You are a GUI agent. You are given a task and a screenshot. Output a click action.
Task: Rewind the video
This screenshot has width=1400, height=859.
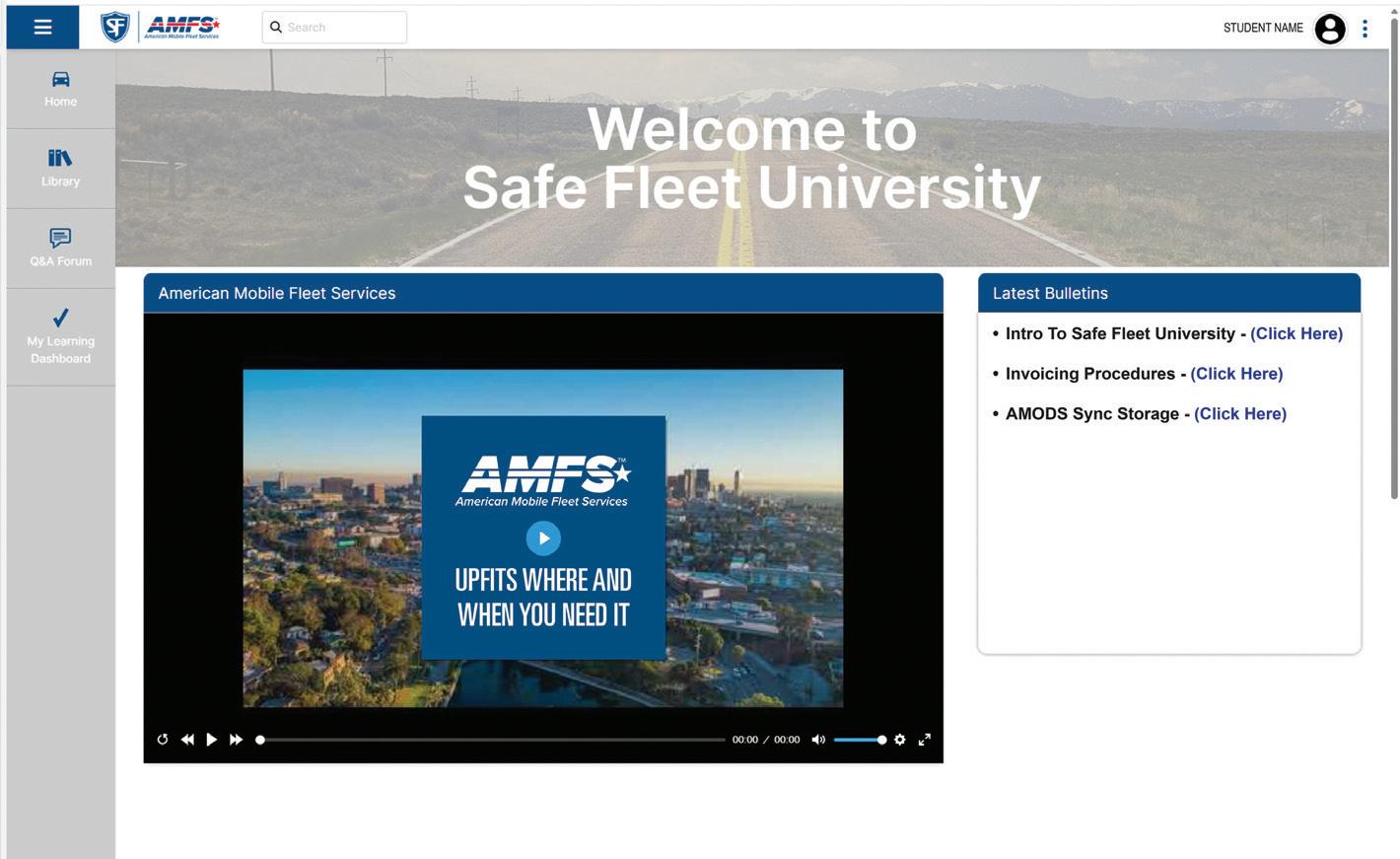pos(187,740)
